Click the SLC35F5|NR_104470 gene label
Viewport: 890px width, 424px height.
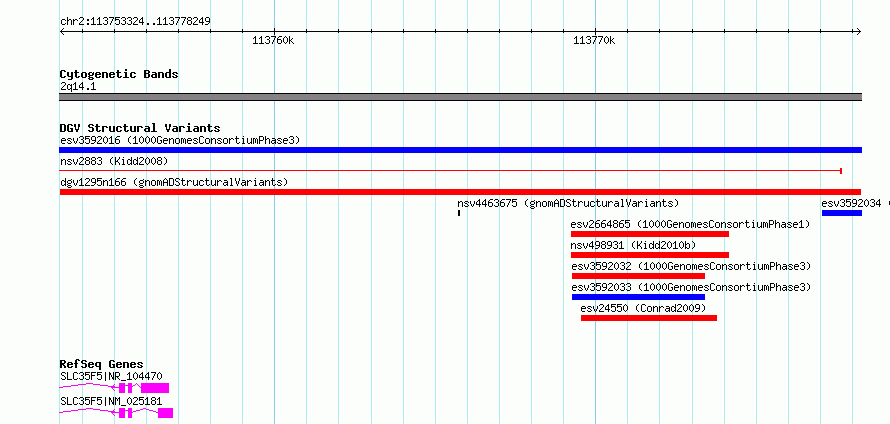tap(111, 376)
